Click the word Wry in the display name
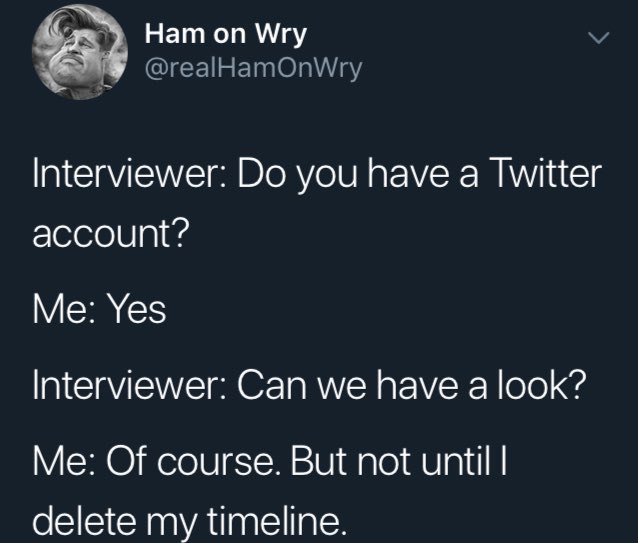The image size is (638, 543). coord(280,35)
